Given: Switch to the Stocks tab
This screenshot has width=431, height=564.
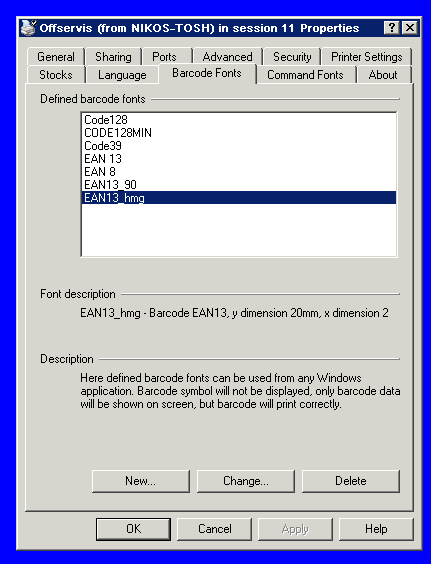Looking at the screenshot, I should click(56, 75).
